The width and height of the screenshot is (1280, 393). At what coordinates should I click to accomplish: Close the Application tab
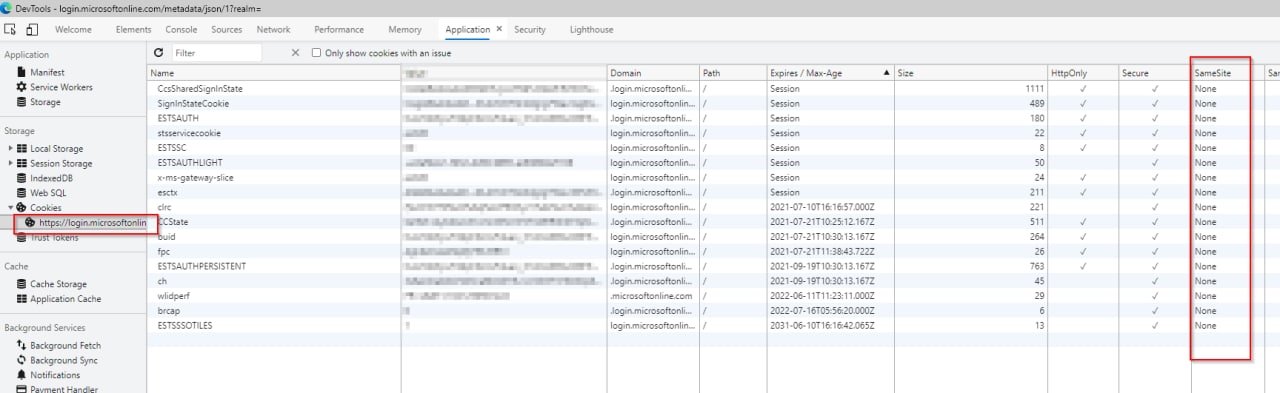(499, 29)
